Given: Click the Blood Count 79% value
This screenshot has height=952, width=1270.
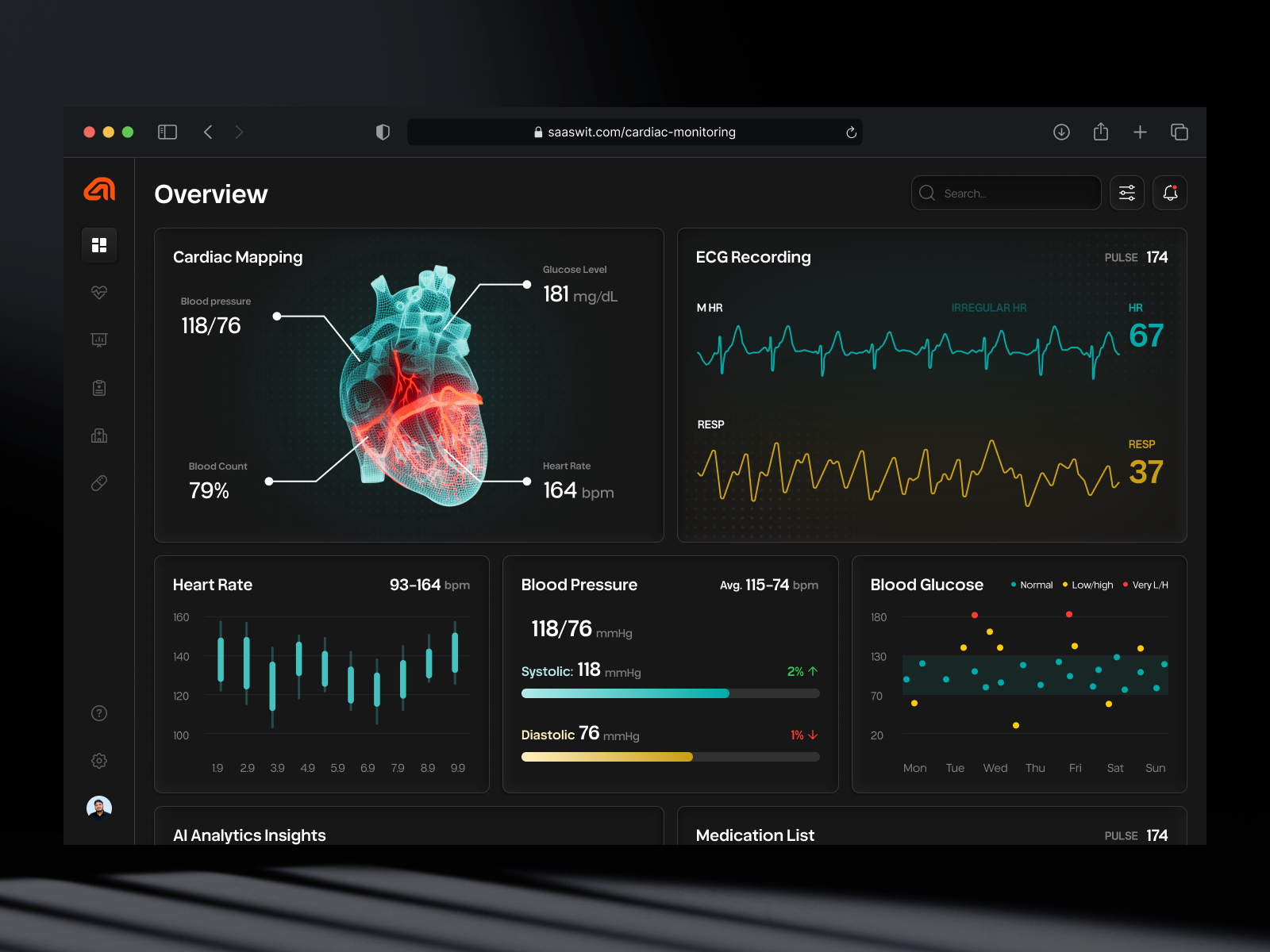Looking at the screenshot, I should point(209,490).
